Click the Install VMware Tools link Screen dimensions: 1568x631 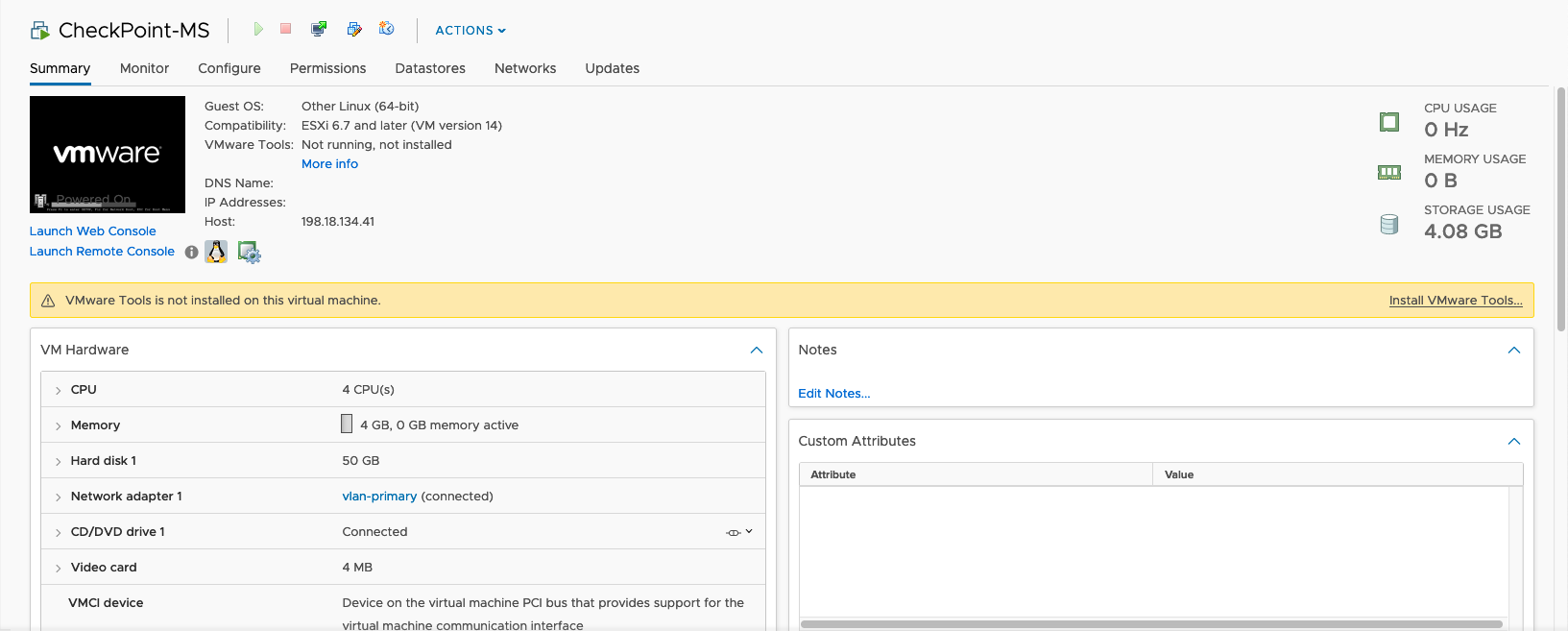pos(1455,301)
